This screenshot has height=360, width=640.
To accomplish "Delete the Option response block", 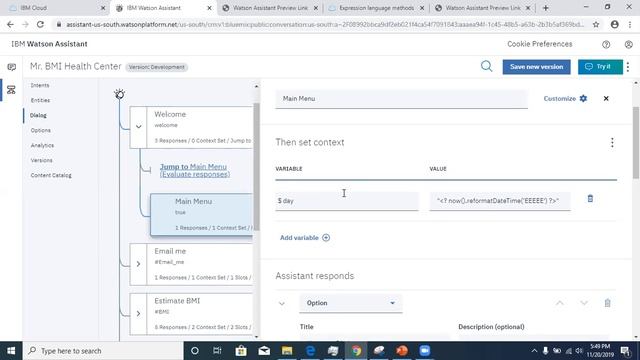I will pyautogui.click(x=607, y=303).
